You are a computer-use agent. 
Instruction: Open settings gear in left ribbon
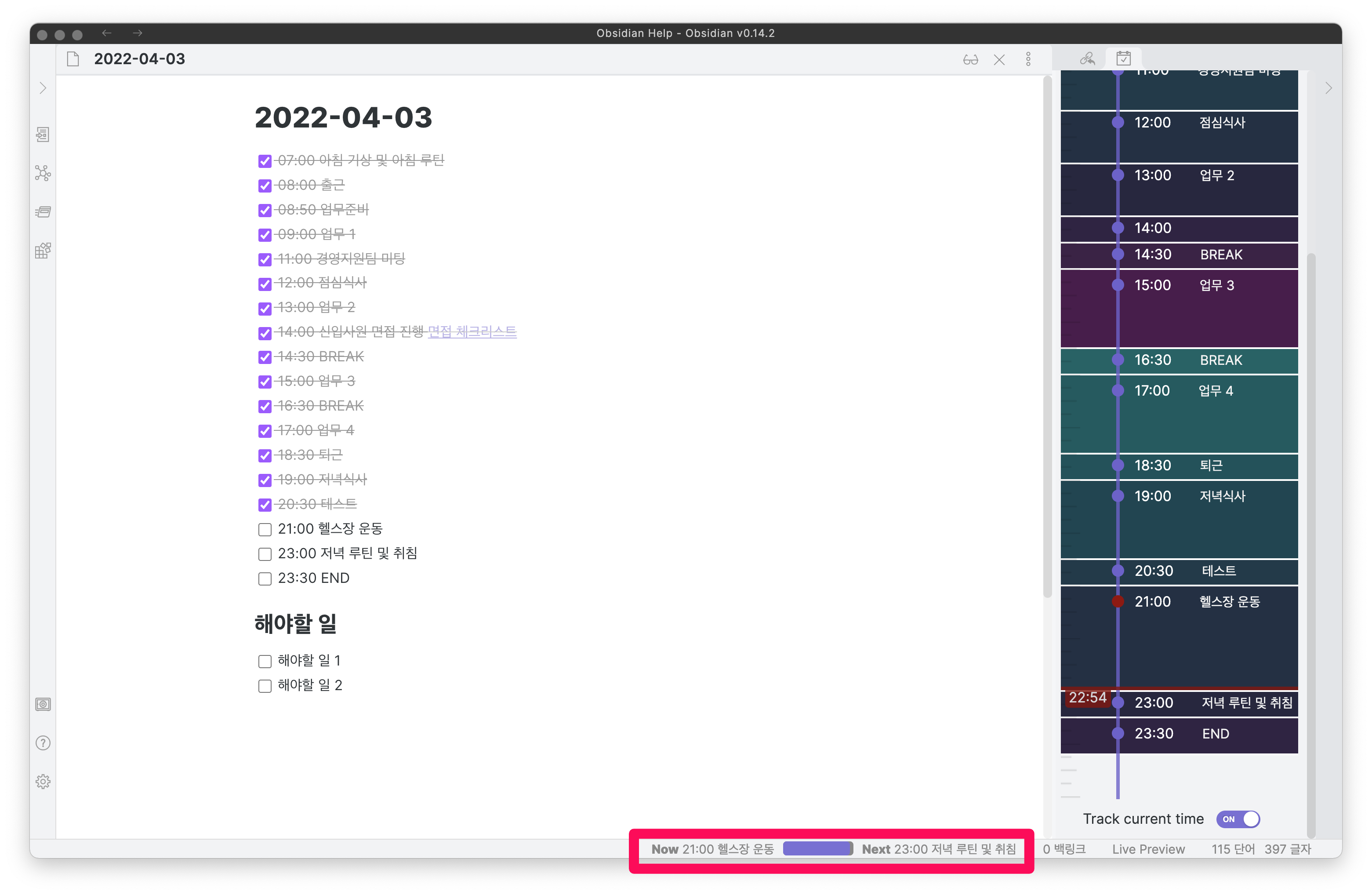point(43,782)
